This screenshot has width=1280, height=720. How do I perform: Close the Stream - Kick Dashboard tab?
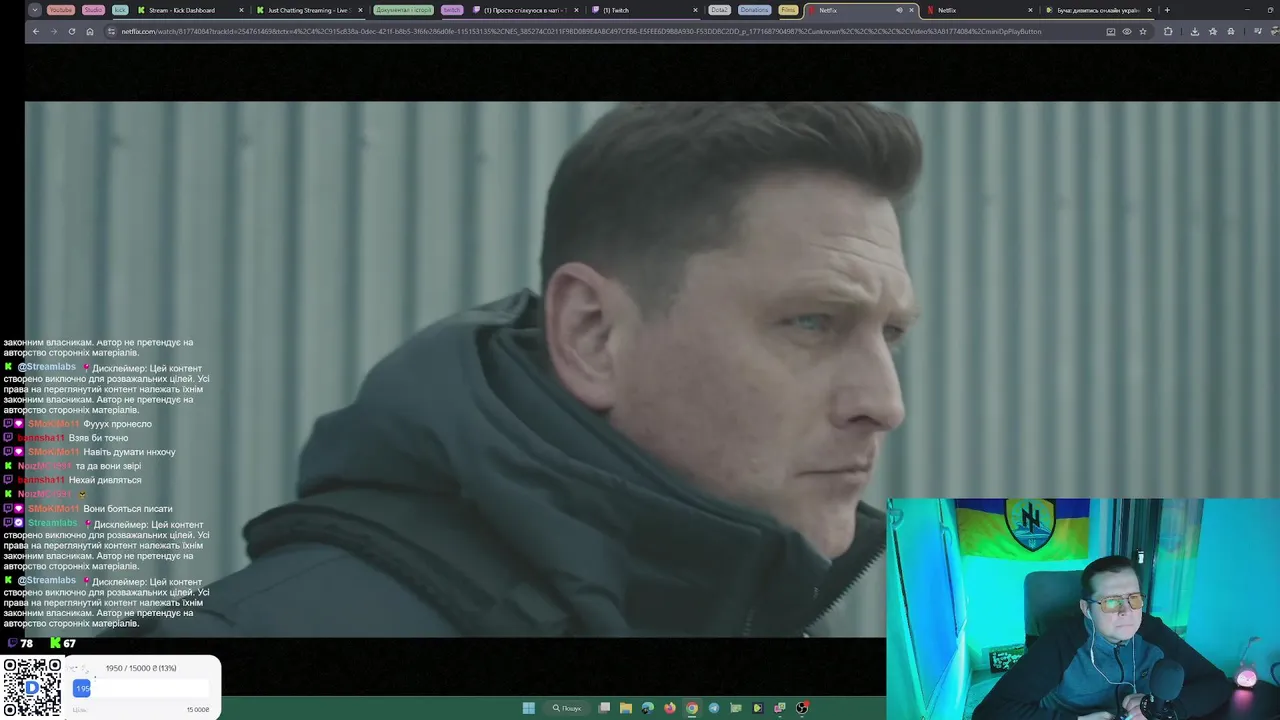tap(241, 10)
